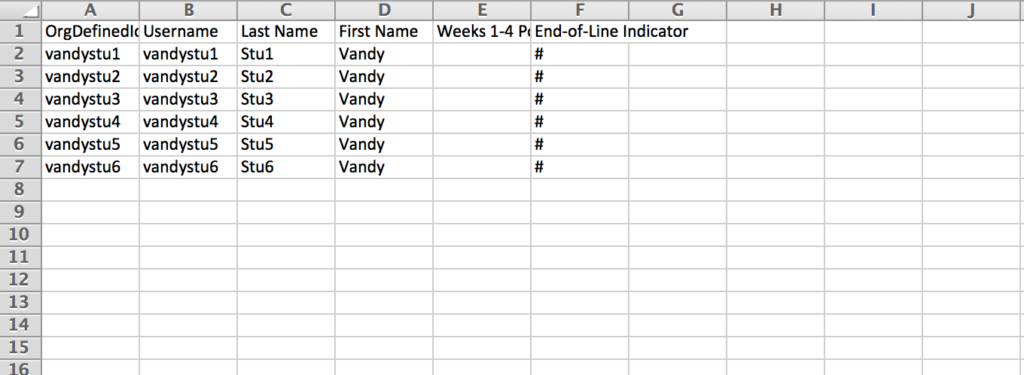Image resolution: width=1024 pixels, height=375 pixels.
Task: Select the # cell in row 2
Action: (580, 54)
